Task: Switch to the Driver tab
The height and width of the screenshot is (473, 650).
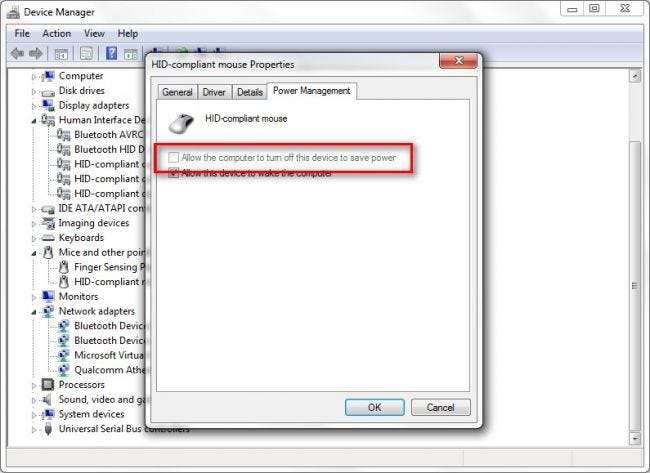Action: [x=214, y=92]
